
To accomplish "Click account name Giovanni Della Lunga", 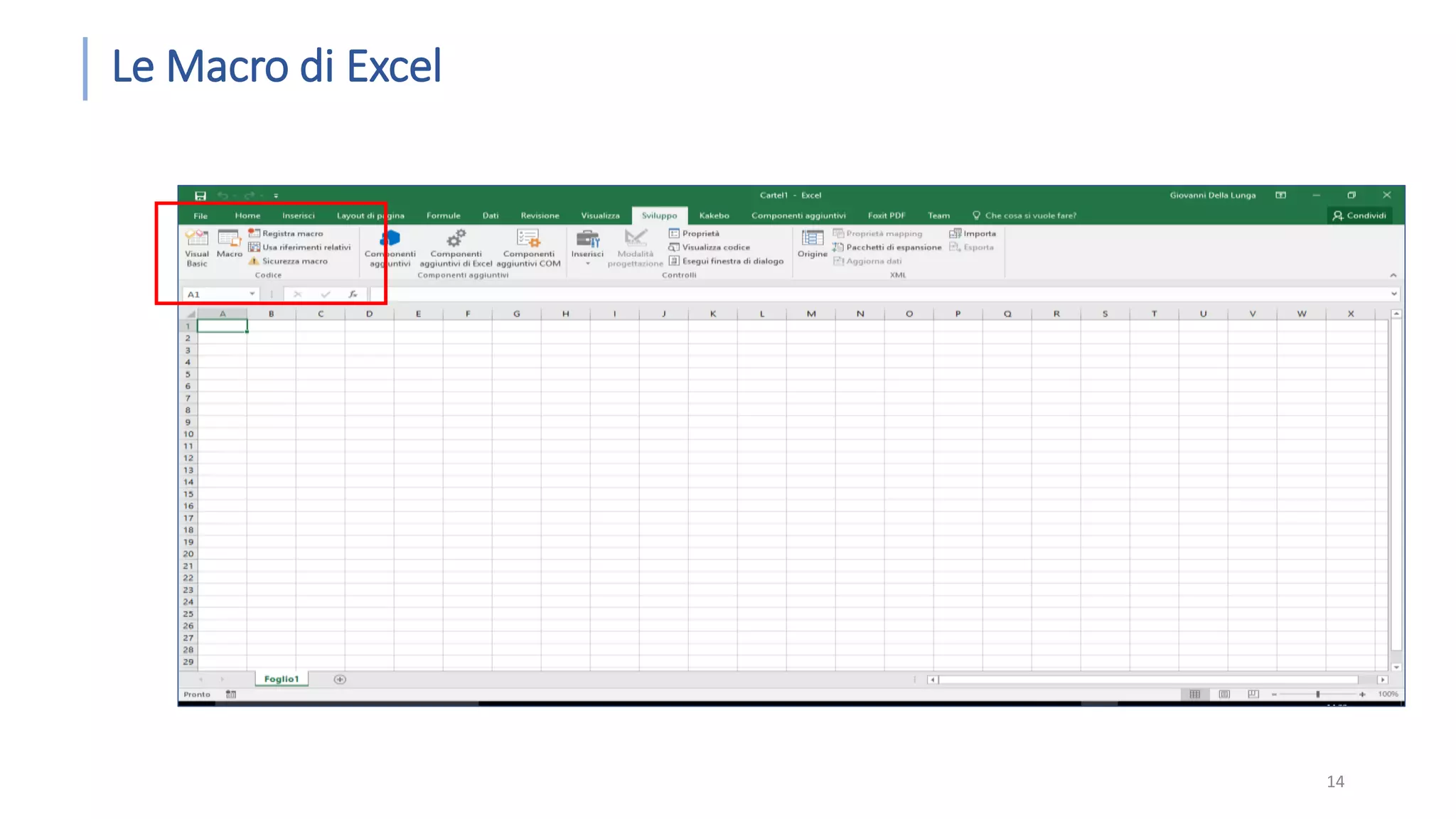I will point(1212,195).
